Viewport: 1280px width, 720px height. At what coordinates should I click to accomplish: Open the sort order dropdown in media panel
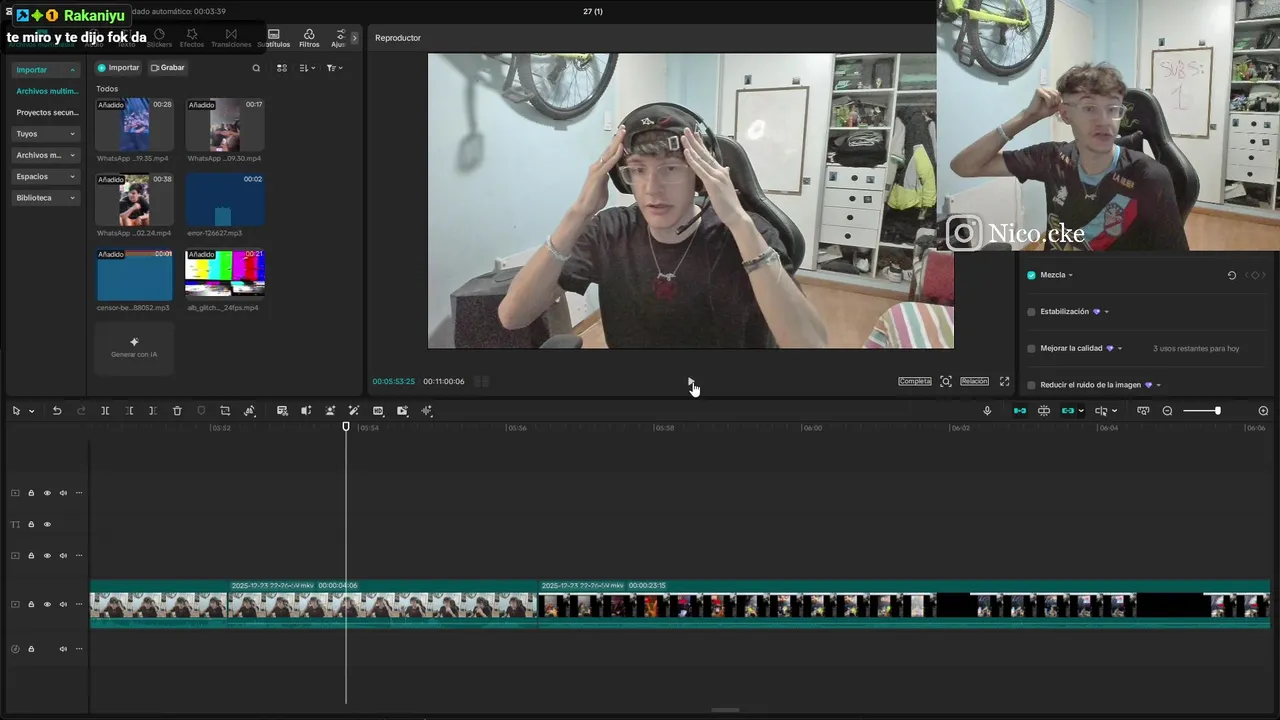tap(308, 68)
